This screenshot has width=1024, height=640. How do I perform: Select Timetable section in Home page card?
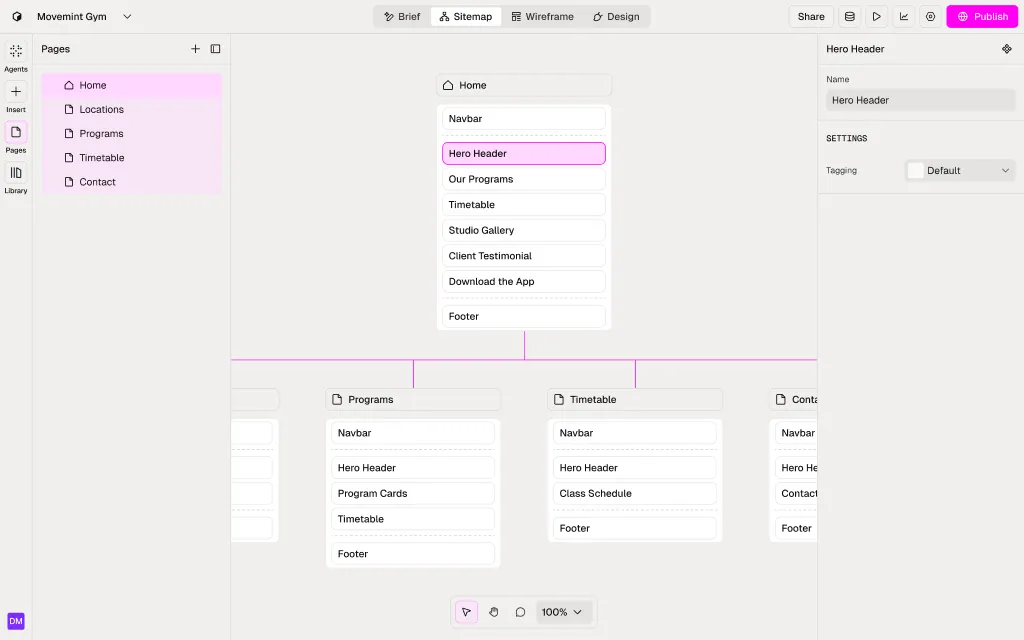pos(524,204)
